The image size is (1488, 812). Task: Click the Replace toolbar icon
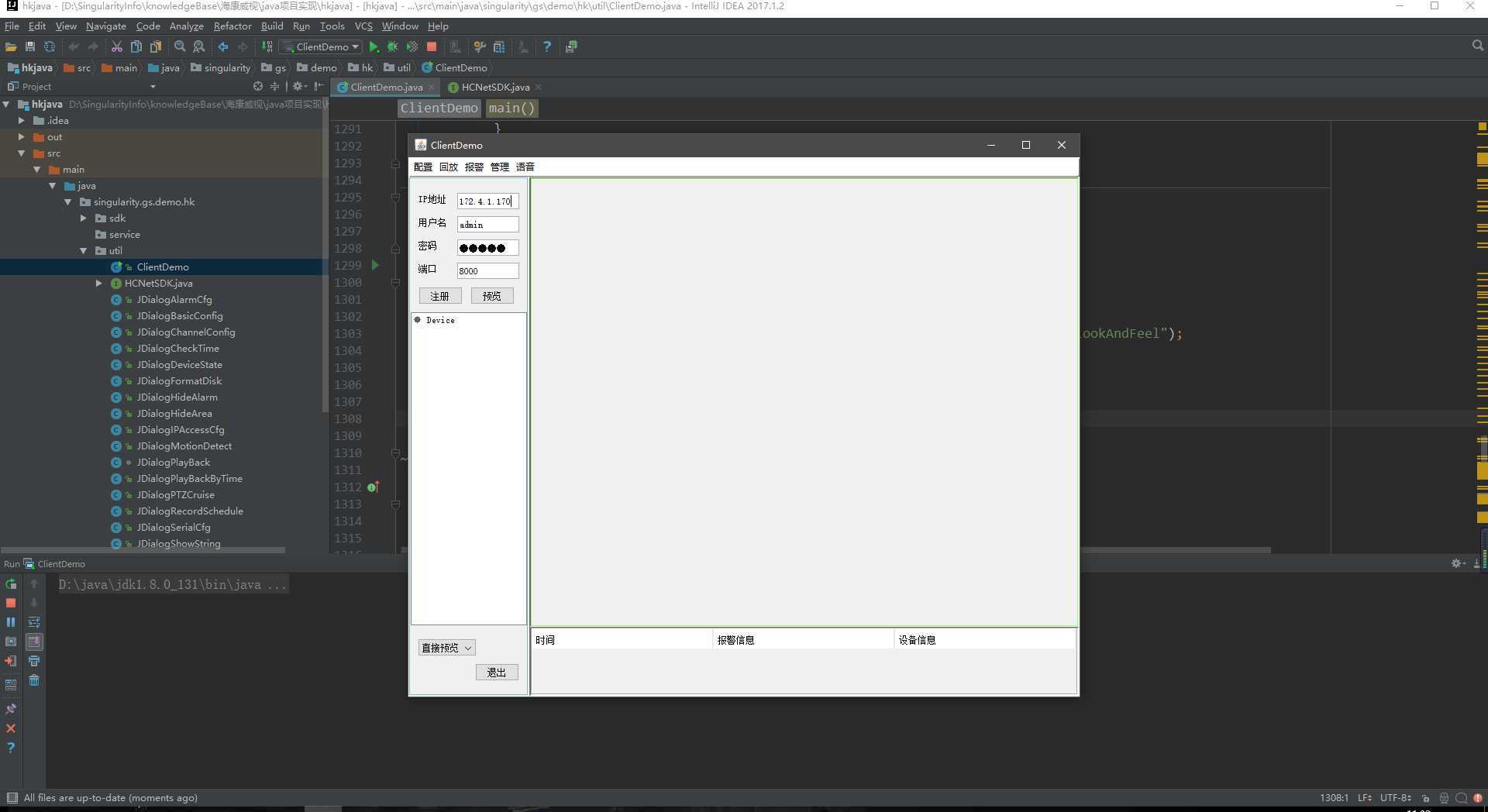199,46
